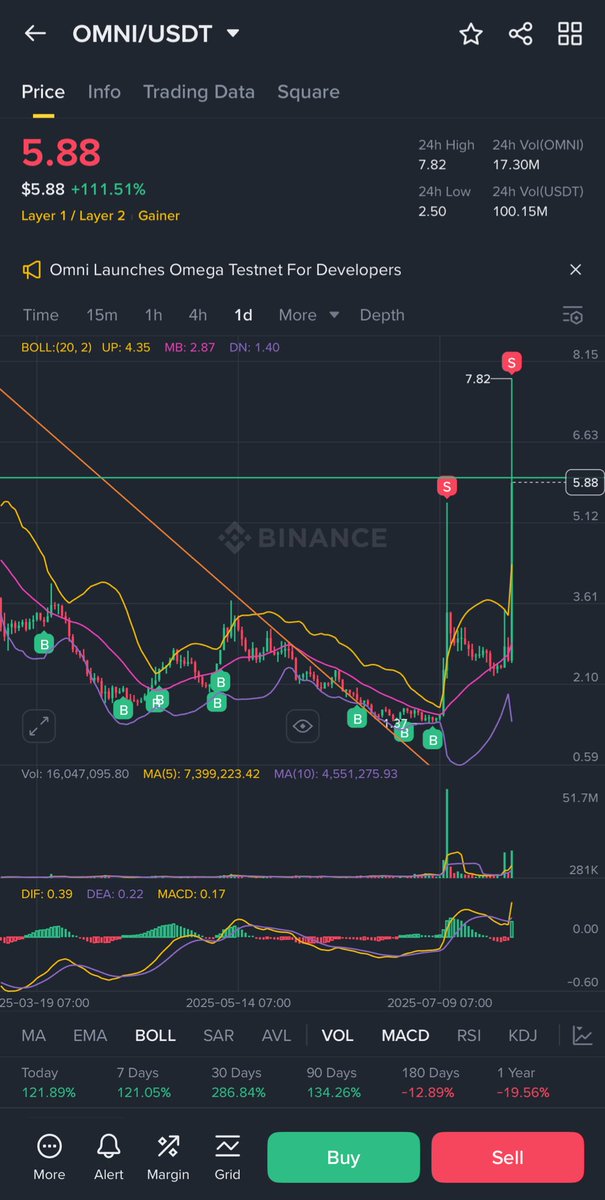Switch to the Price tab
Image resolution: width=605 pixels, height=1200 pixels.
point(43,92)
